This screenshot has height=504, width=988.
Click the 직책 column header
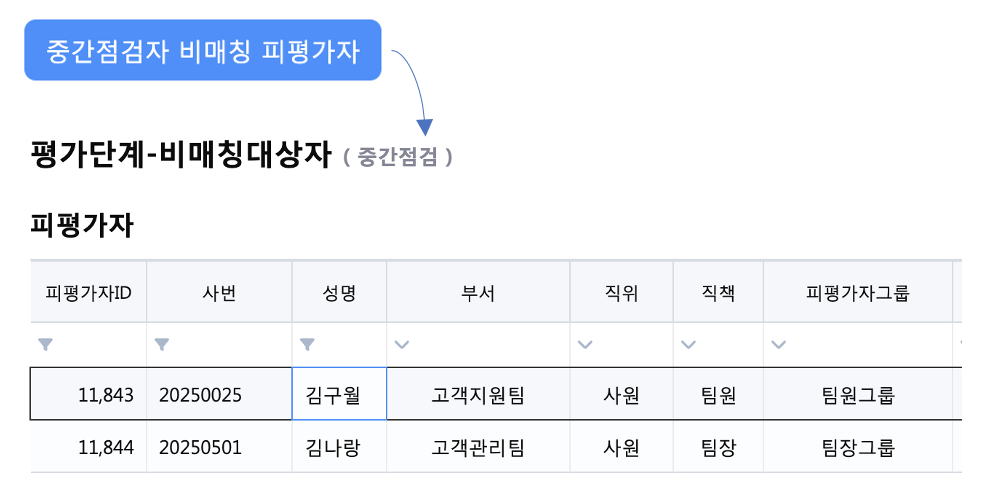pyautogui.click(x=718, y=293)
